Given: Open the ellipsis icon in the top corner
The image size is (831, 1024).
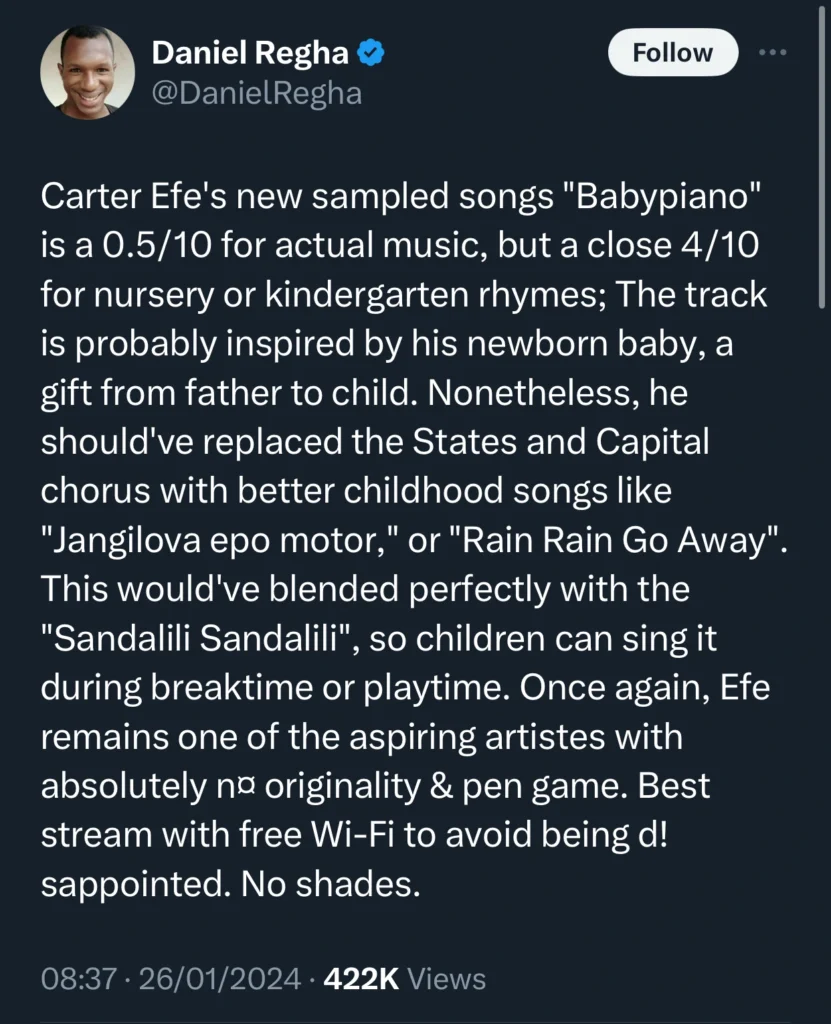Looking at the screenshot, I should tap(774, 52).
